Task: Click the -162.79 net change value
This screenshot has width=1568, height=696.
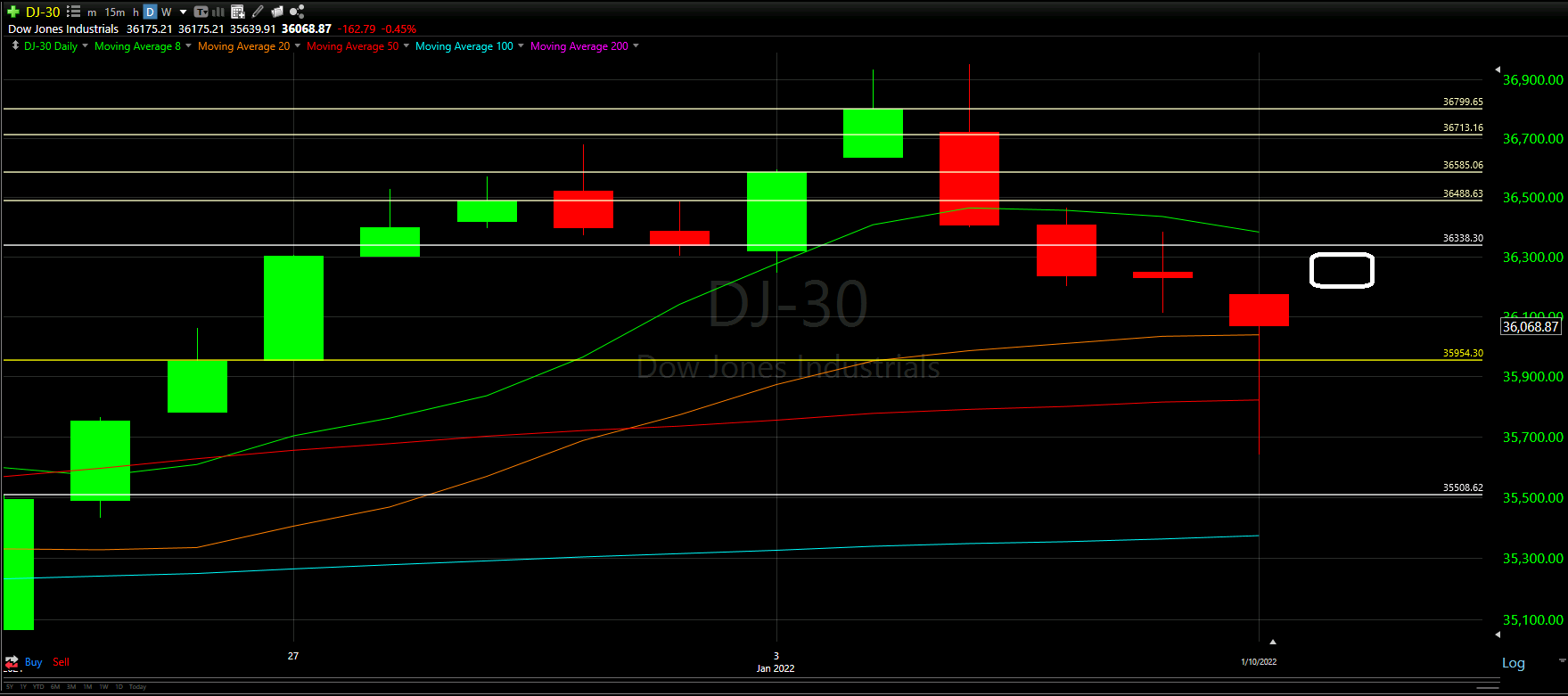Action: click(x=357, y=29)
